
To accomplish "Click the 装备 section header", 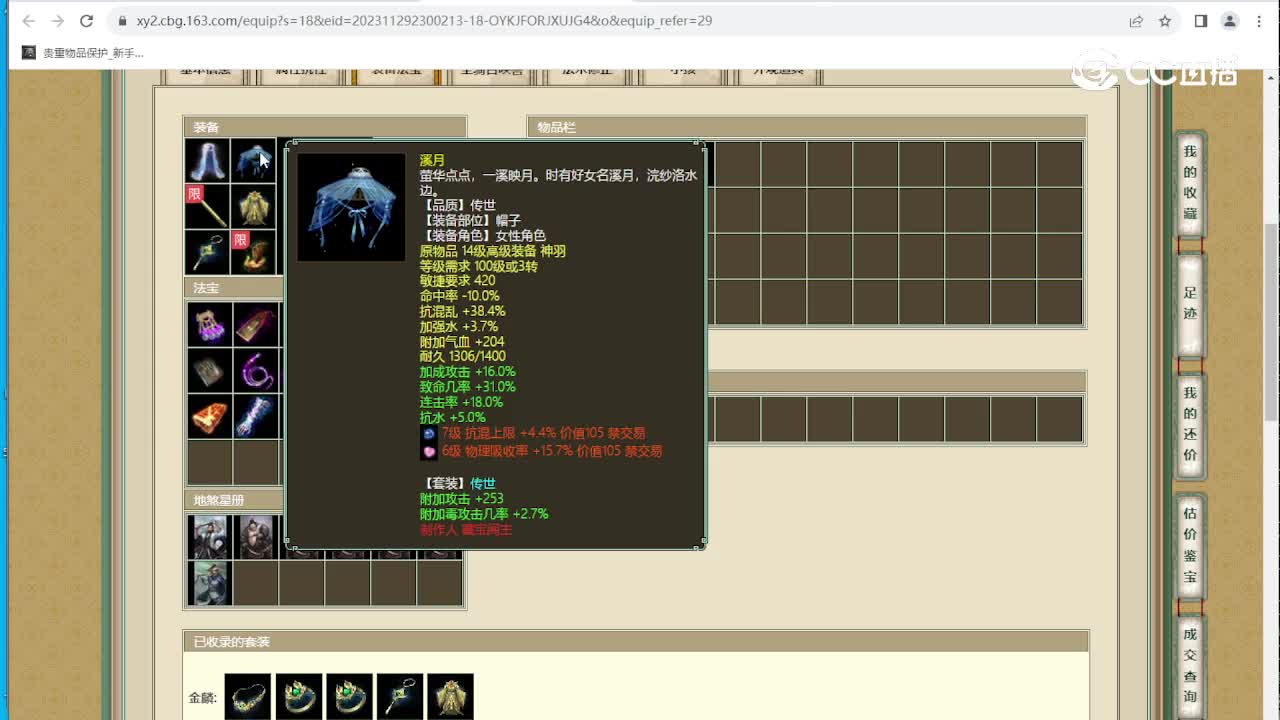I will pyautogui.click(x=325, y=127).
